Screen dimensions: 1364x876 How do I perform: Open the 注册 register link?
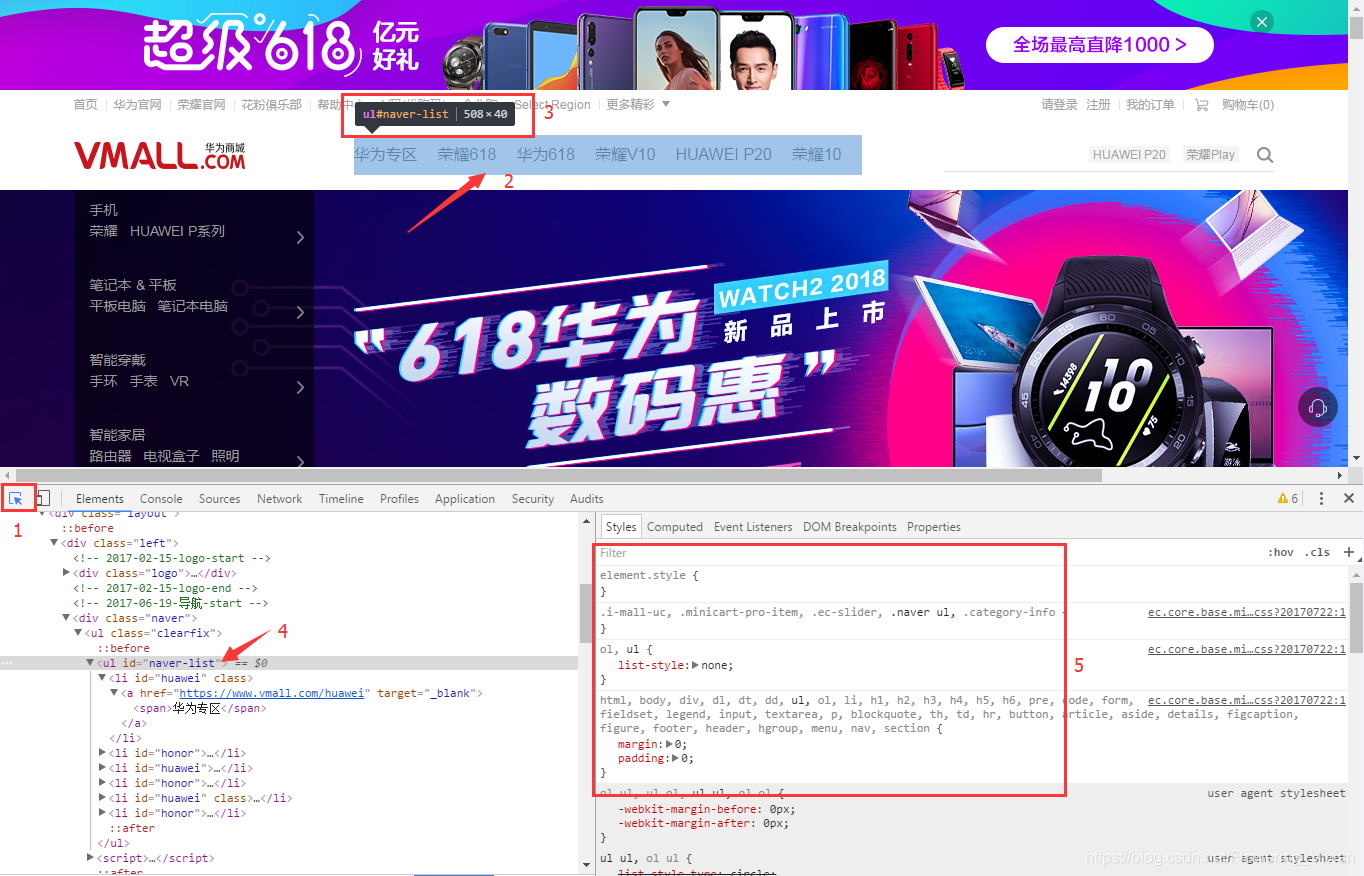tap(1098, 105)
